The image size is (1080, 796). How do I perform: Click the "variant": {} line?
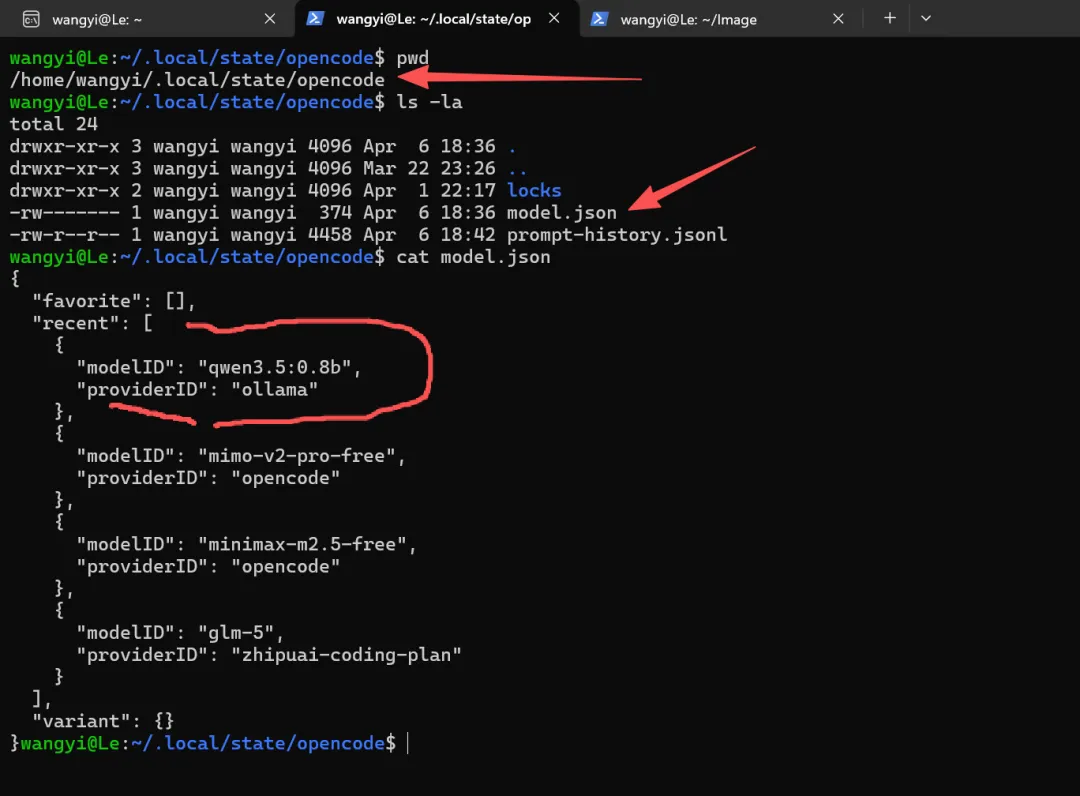click(103, 721)
